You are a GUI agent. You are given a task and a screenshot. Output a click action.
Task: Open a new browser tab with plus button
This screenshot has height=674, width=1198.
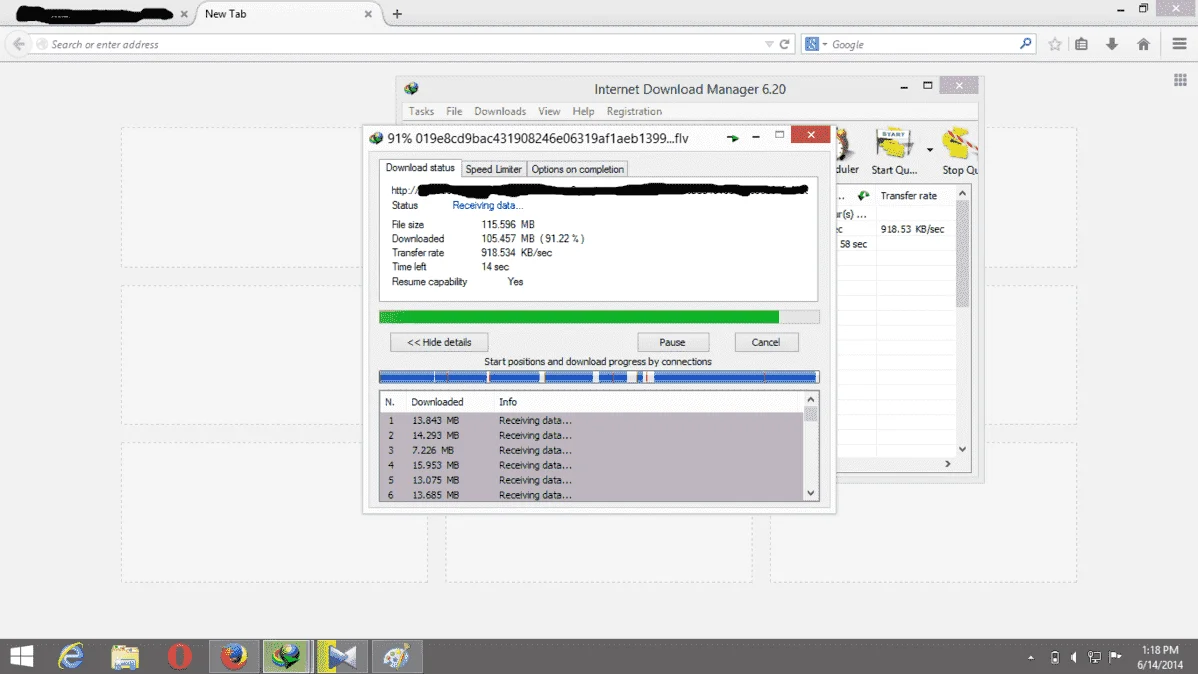(397, 14)
